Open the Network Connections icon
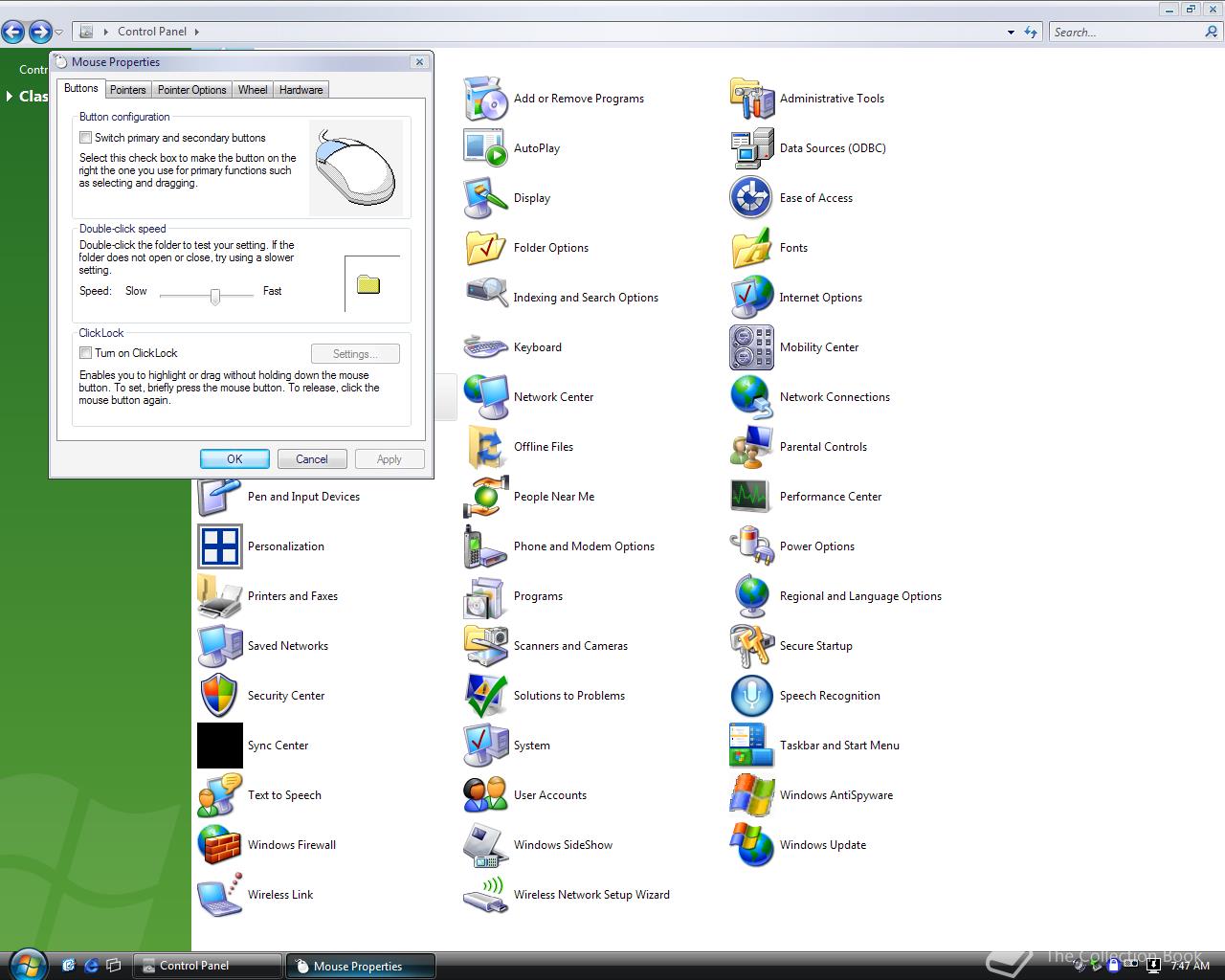Screen dimensions: 1225x980 click(752, 397)
